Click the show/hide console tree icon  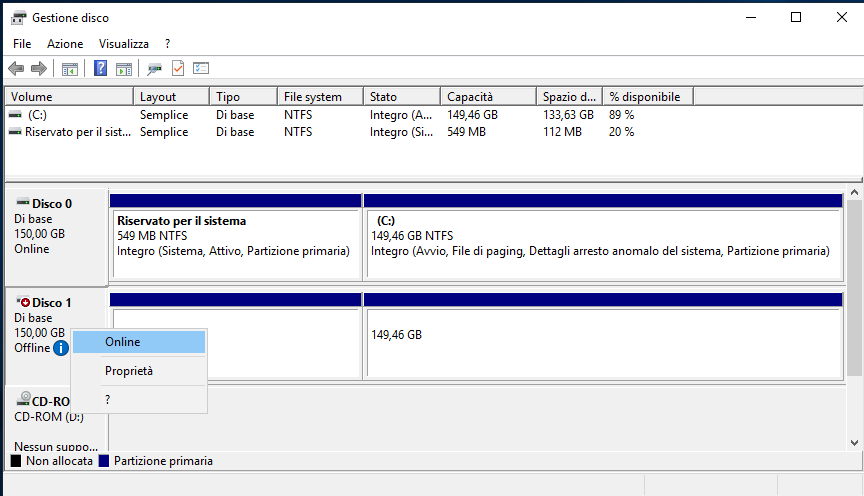click(x=70, y=69)
